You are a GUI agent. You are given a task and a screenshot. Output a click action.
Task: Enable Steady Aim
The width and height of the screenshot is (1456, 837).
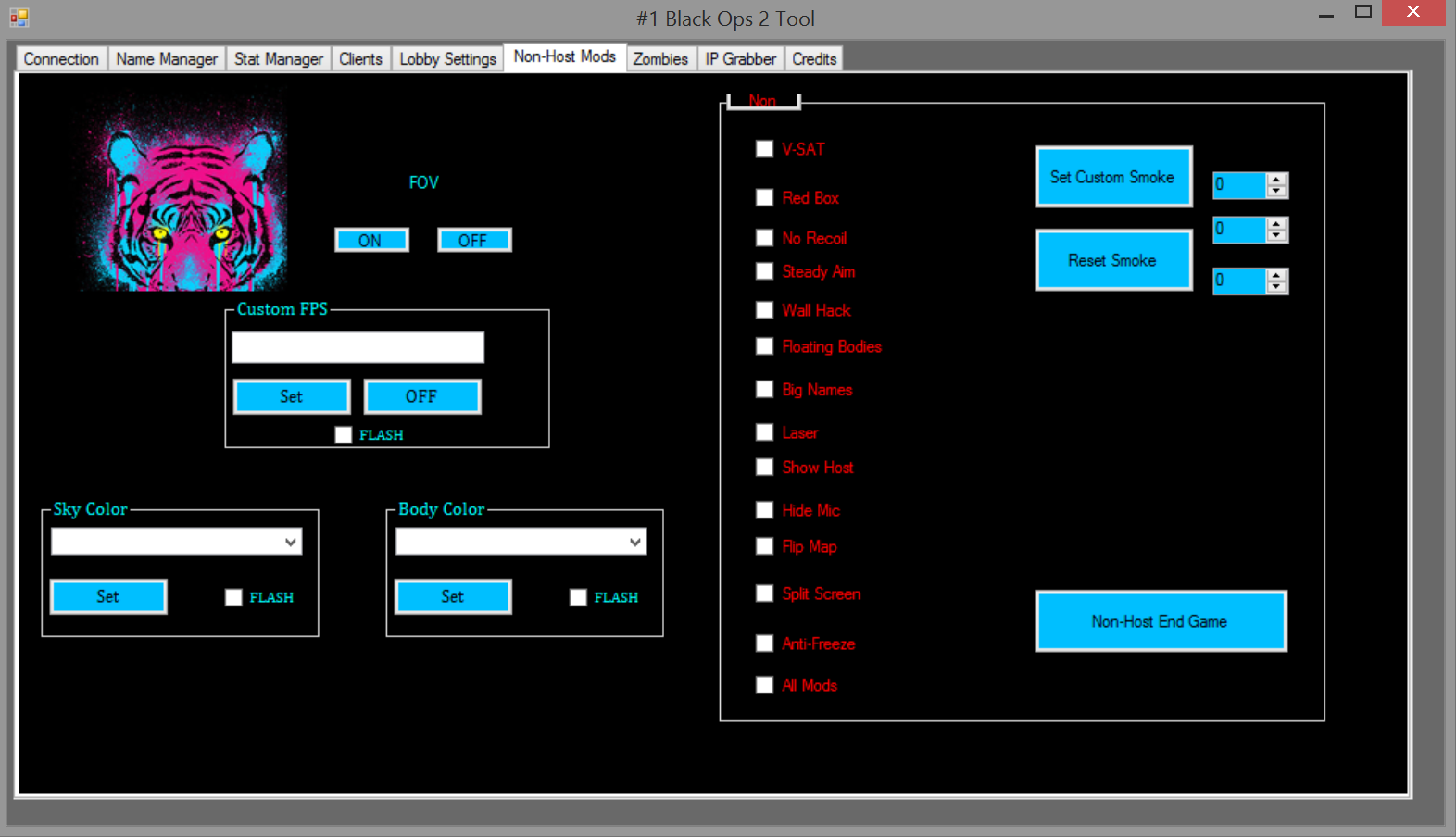[764, 271]
